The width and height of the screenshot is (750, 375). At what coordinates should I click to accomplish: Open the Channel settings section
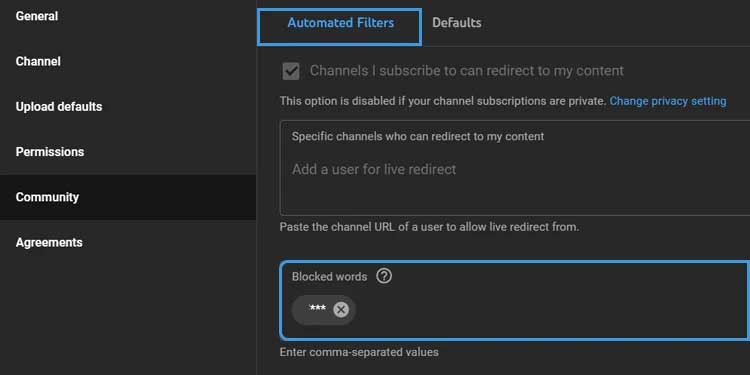pyautogui.click(x=38, y=62)
